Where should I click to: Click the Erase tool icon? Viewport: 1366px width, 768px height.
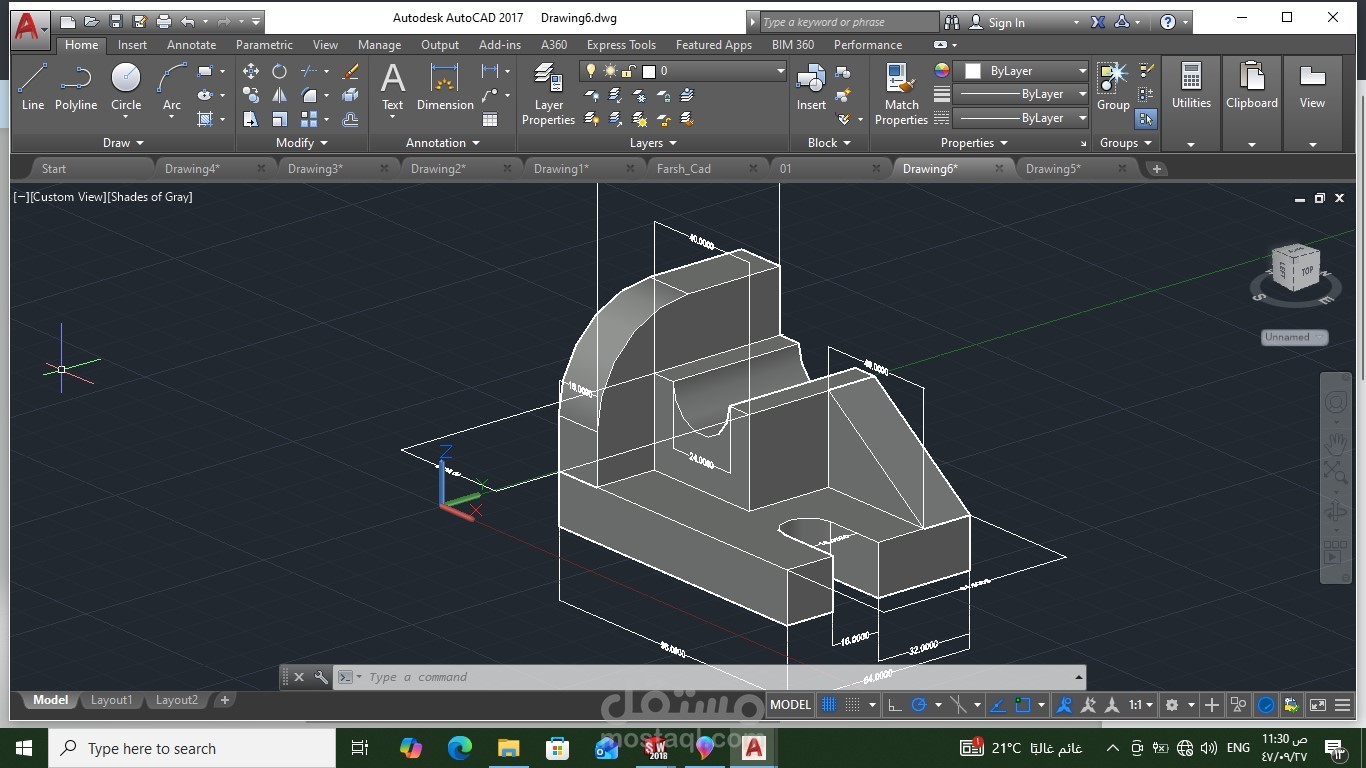point(350,71)
